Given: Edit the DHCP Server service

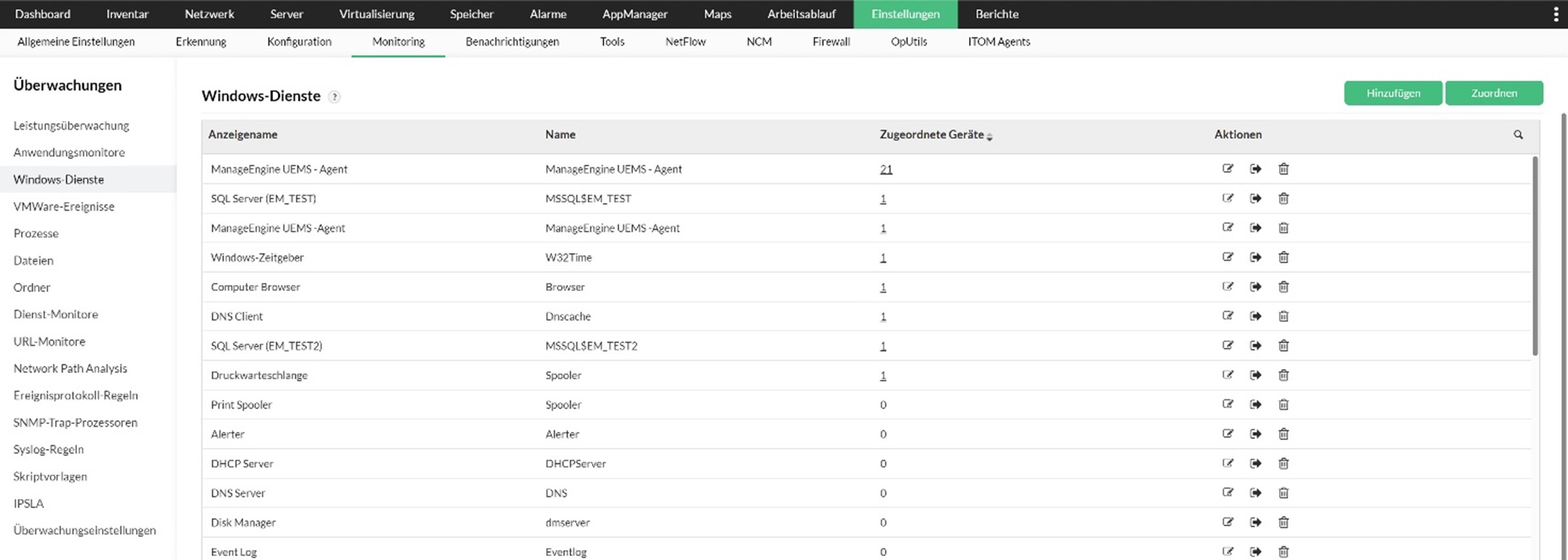Looking at the screenshot, I should (x=1228, y=463).
